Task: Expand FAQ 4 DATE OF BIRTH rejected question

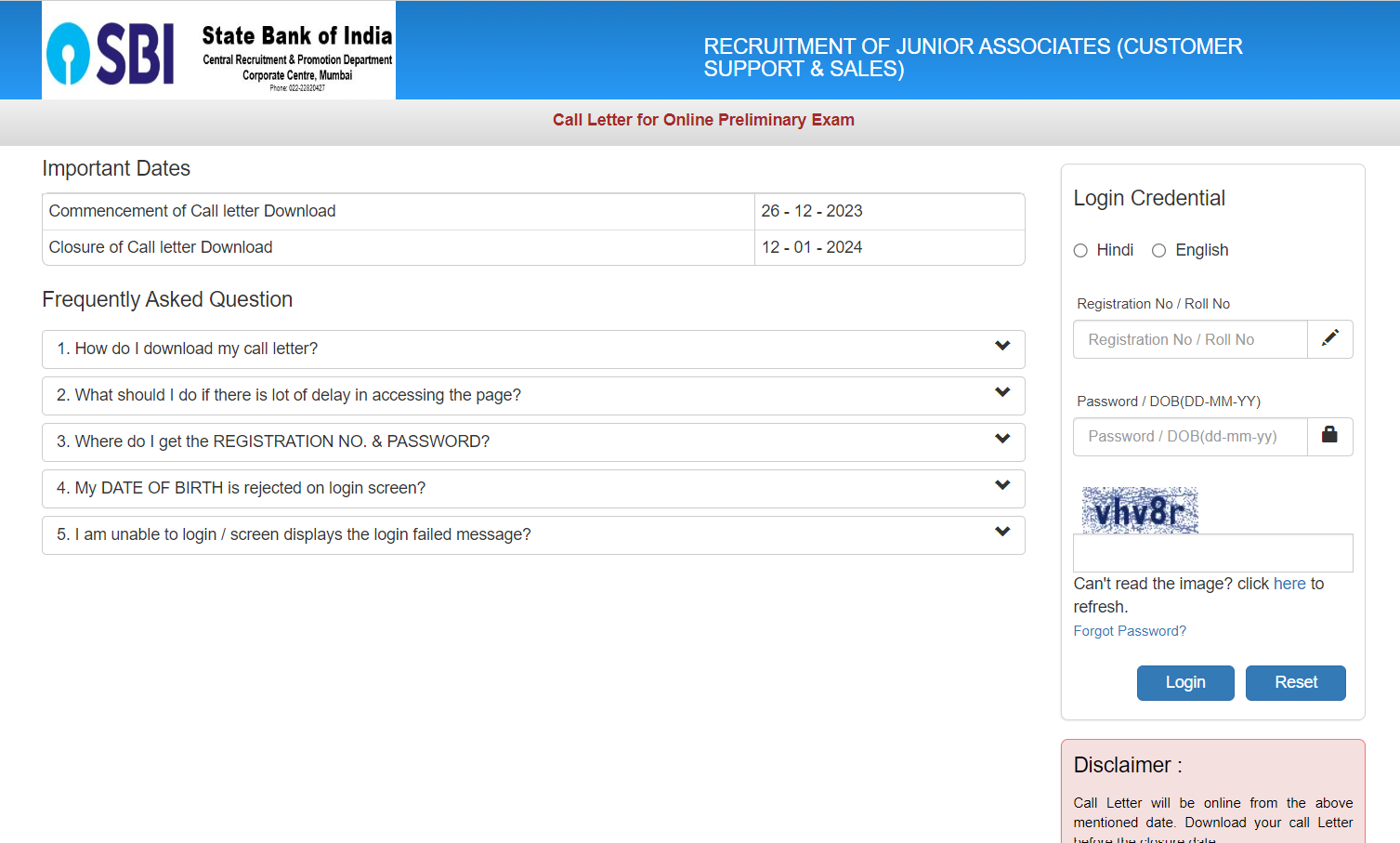Action: (x=533, y=489)
